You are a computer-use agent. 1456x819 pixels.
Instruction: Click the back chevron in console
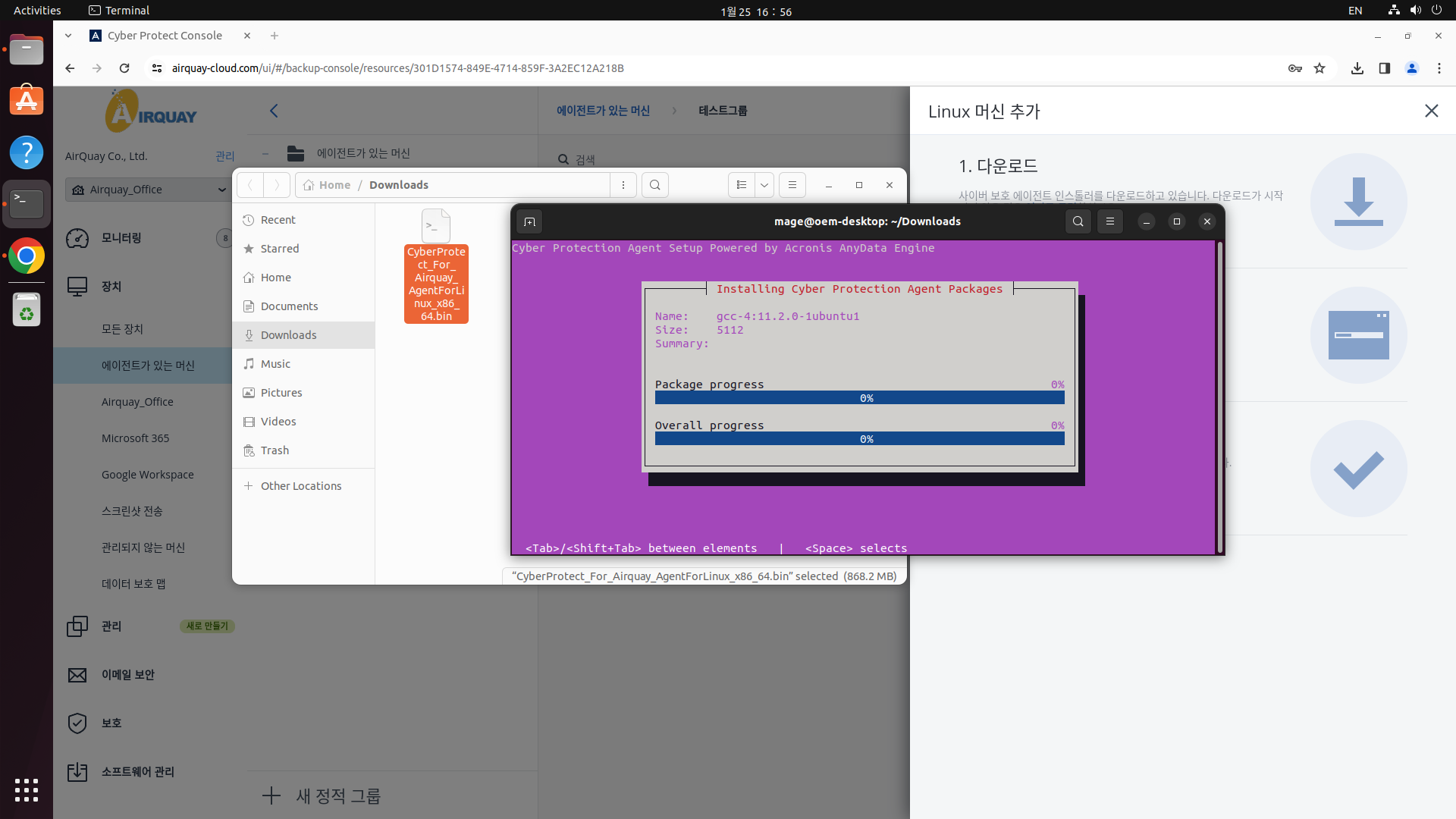[x=274, y=111]
